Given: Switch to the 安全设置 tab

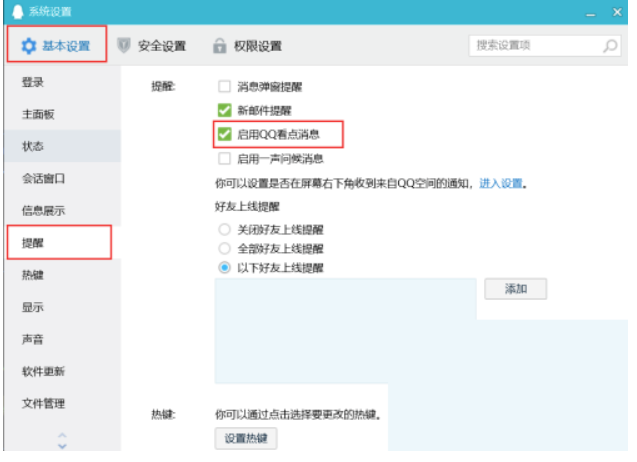Looking at the screenshot, I should (x=152, y=46).
